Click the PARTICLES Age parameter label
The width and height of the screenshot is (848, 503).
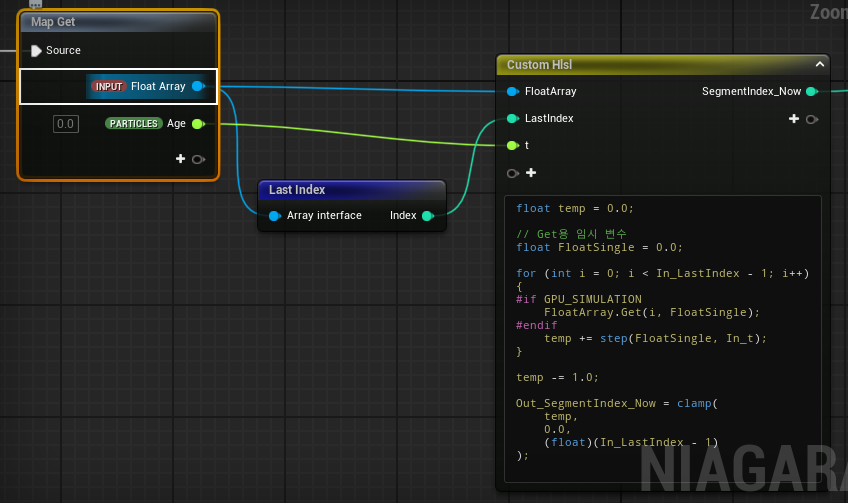145,124
